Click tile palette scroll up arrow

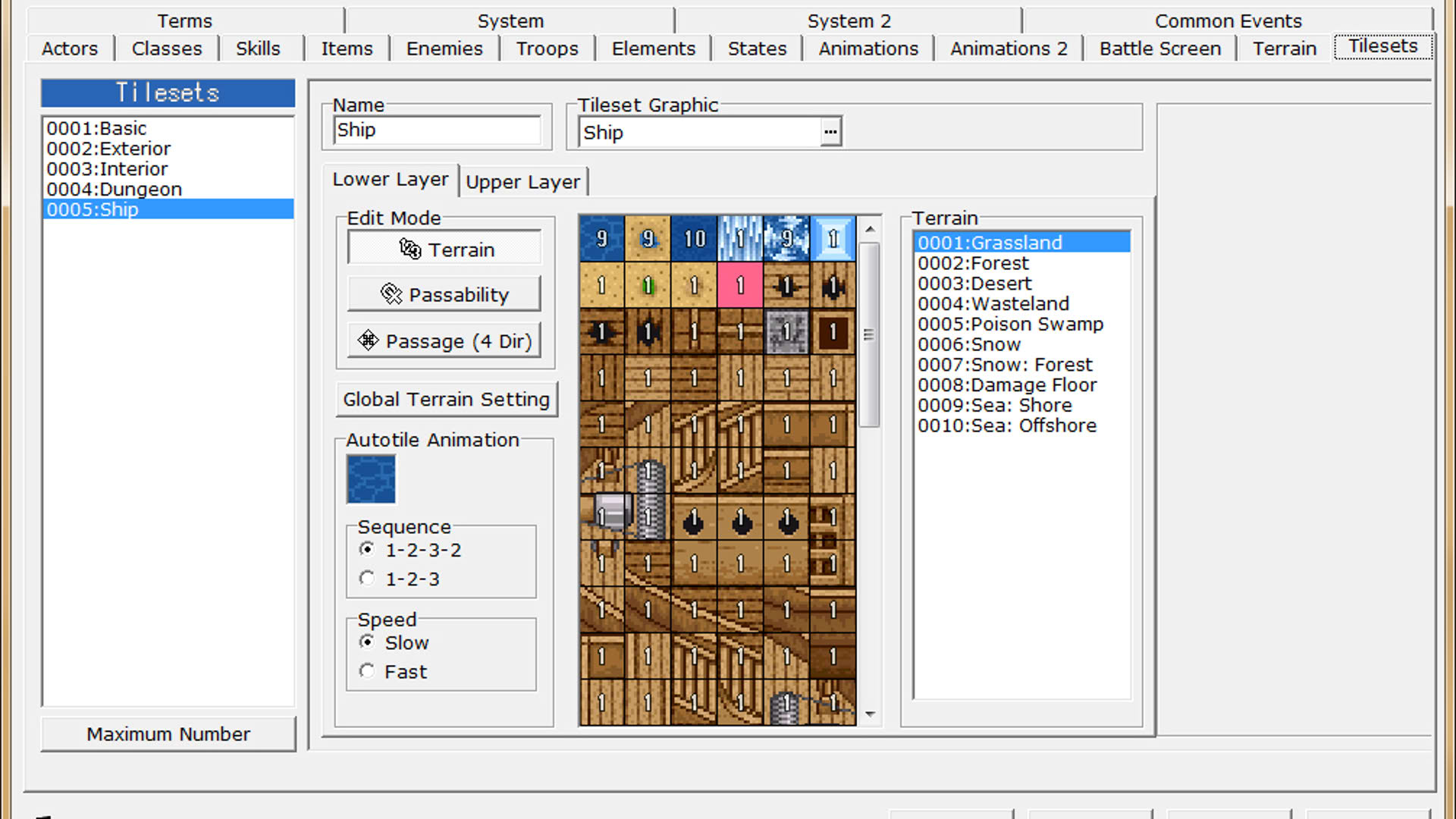pyautogui.click(x=870, y=228)
